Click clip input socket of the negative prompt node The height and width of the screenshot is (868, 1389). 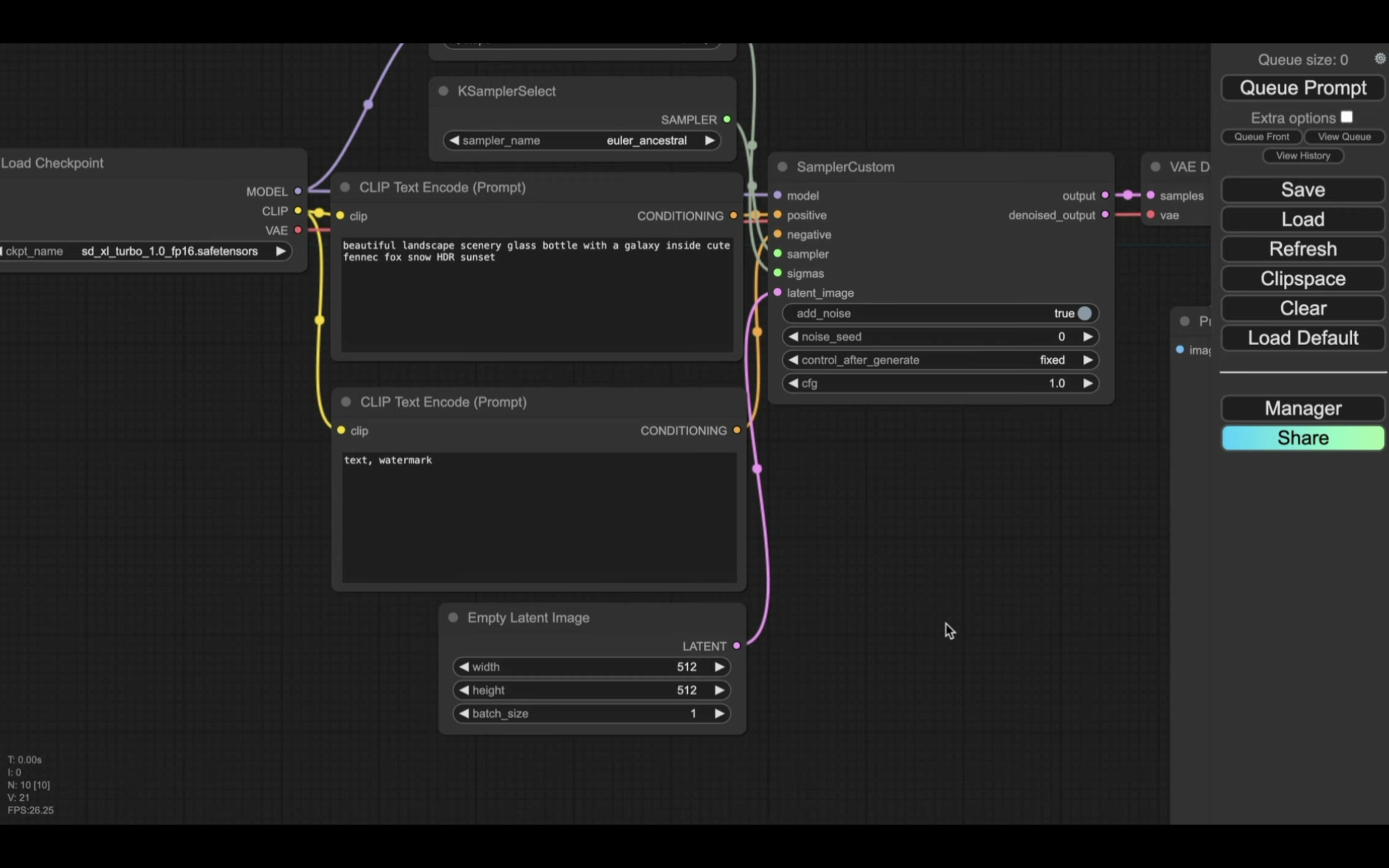(341, 431)
